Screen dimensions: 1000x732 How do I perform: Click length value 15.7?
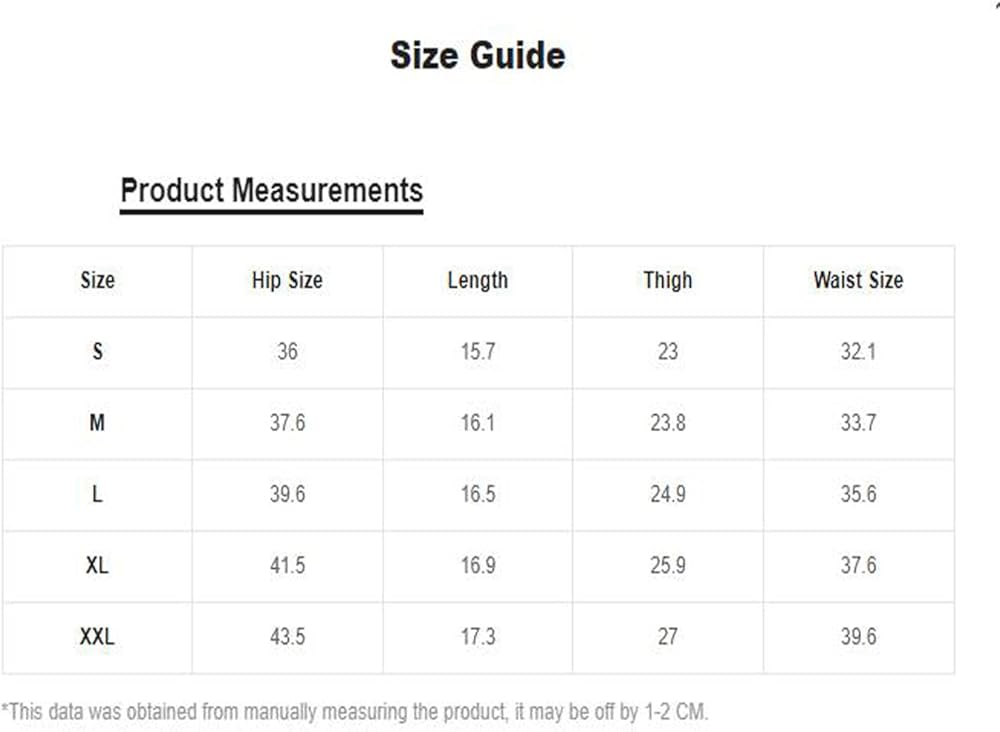pos(477,352)
